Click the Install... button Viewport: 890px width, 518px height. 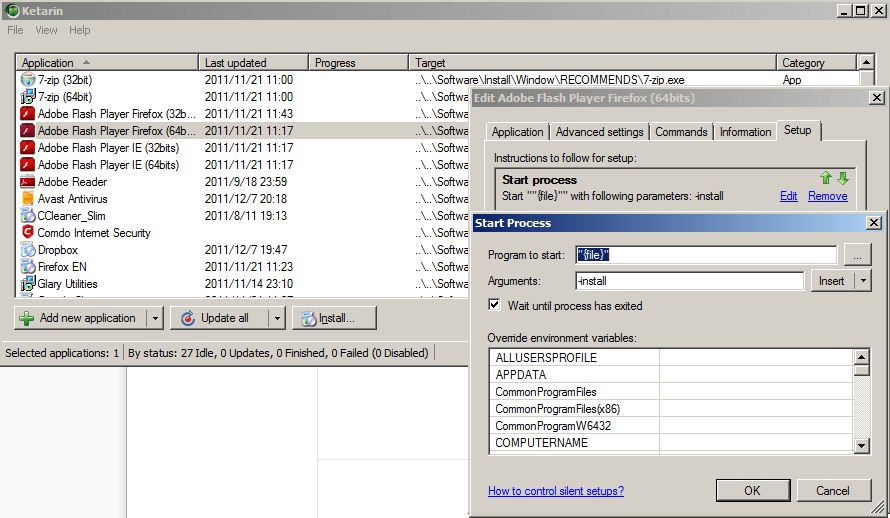334,318
